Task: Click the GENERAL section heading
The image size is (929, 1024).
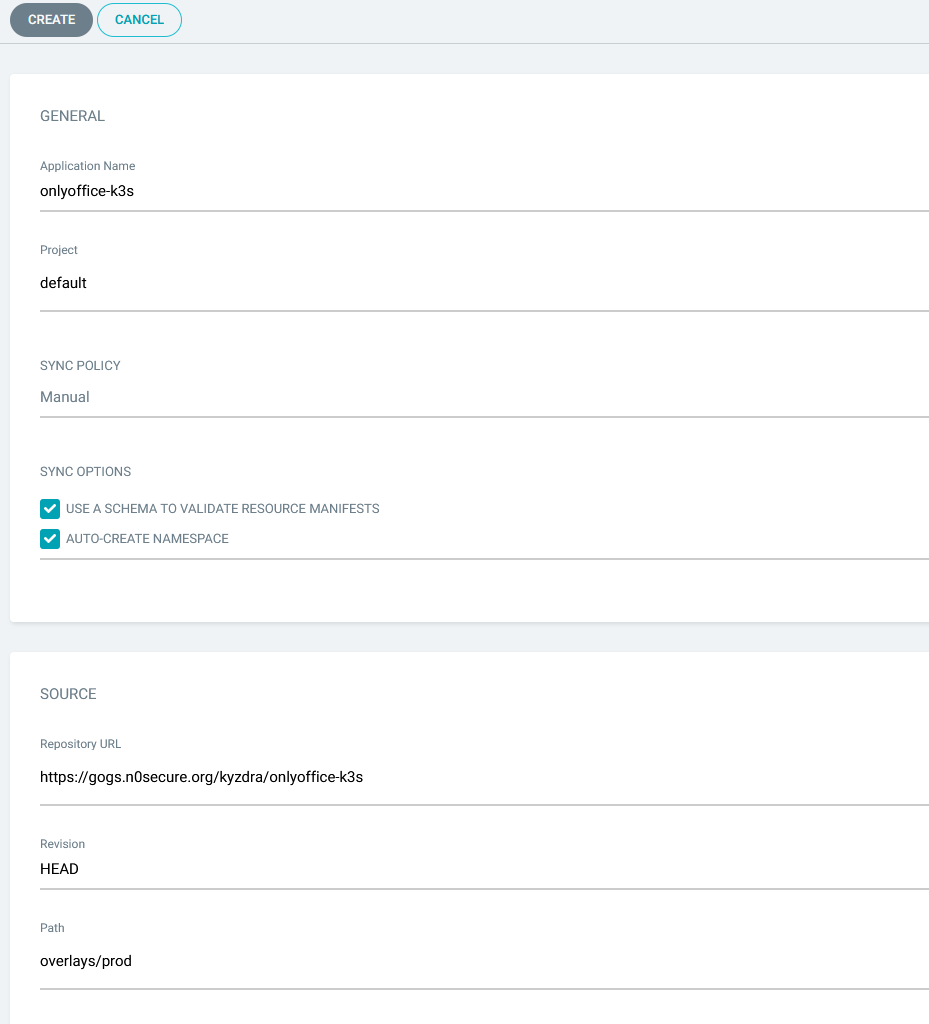Action: tap(72, 116)
